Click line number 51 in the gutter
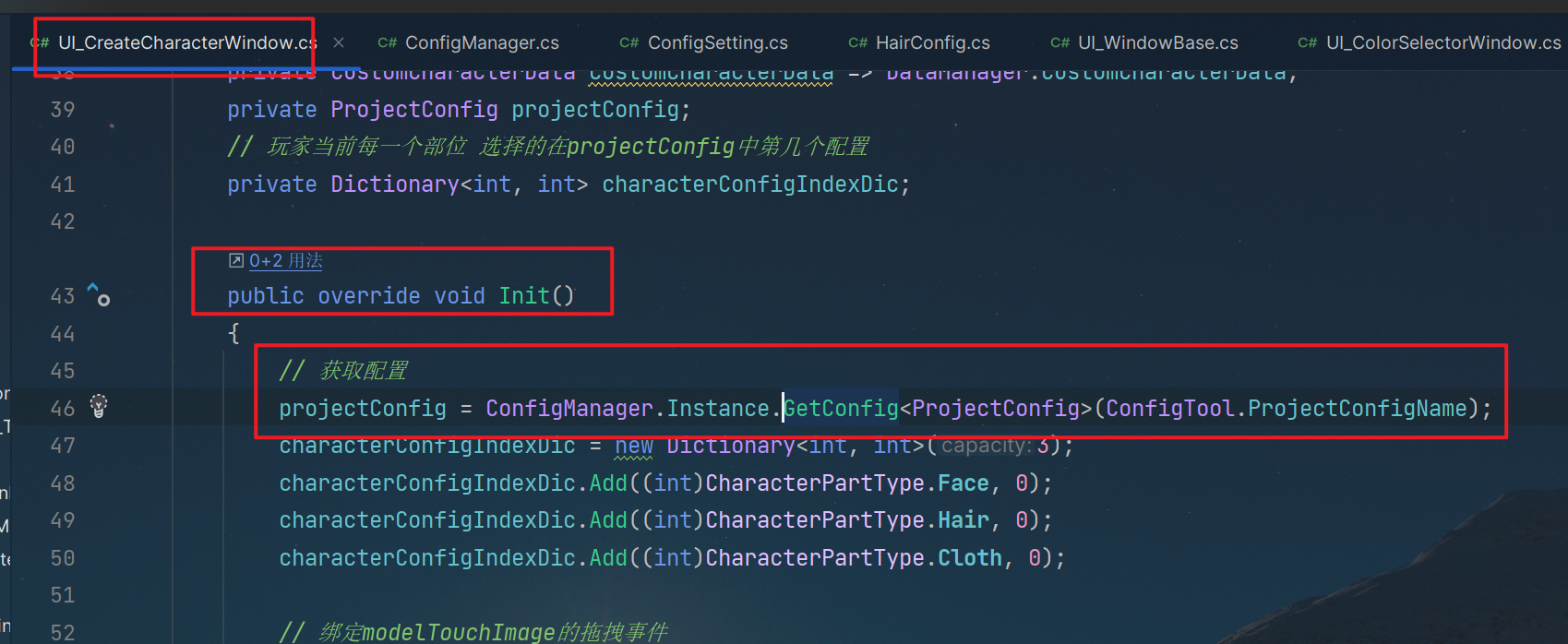 click(x=63, y=595)
